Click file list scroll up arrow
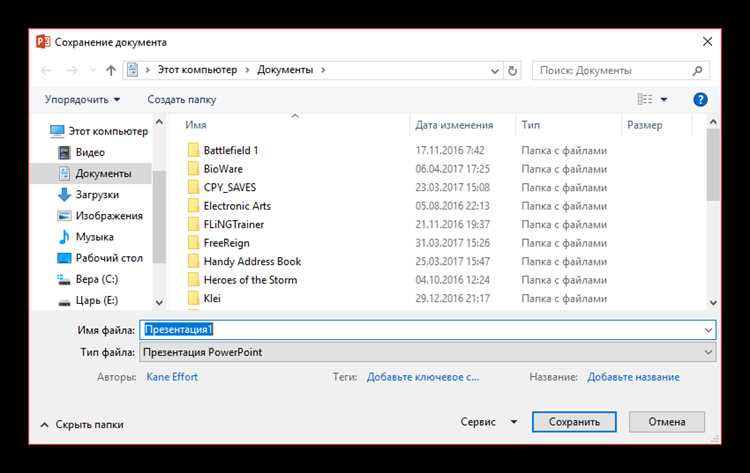The image size is (750, 473). [713, 122]
